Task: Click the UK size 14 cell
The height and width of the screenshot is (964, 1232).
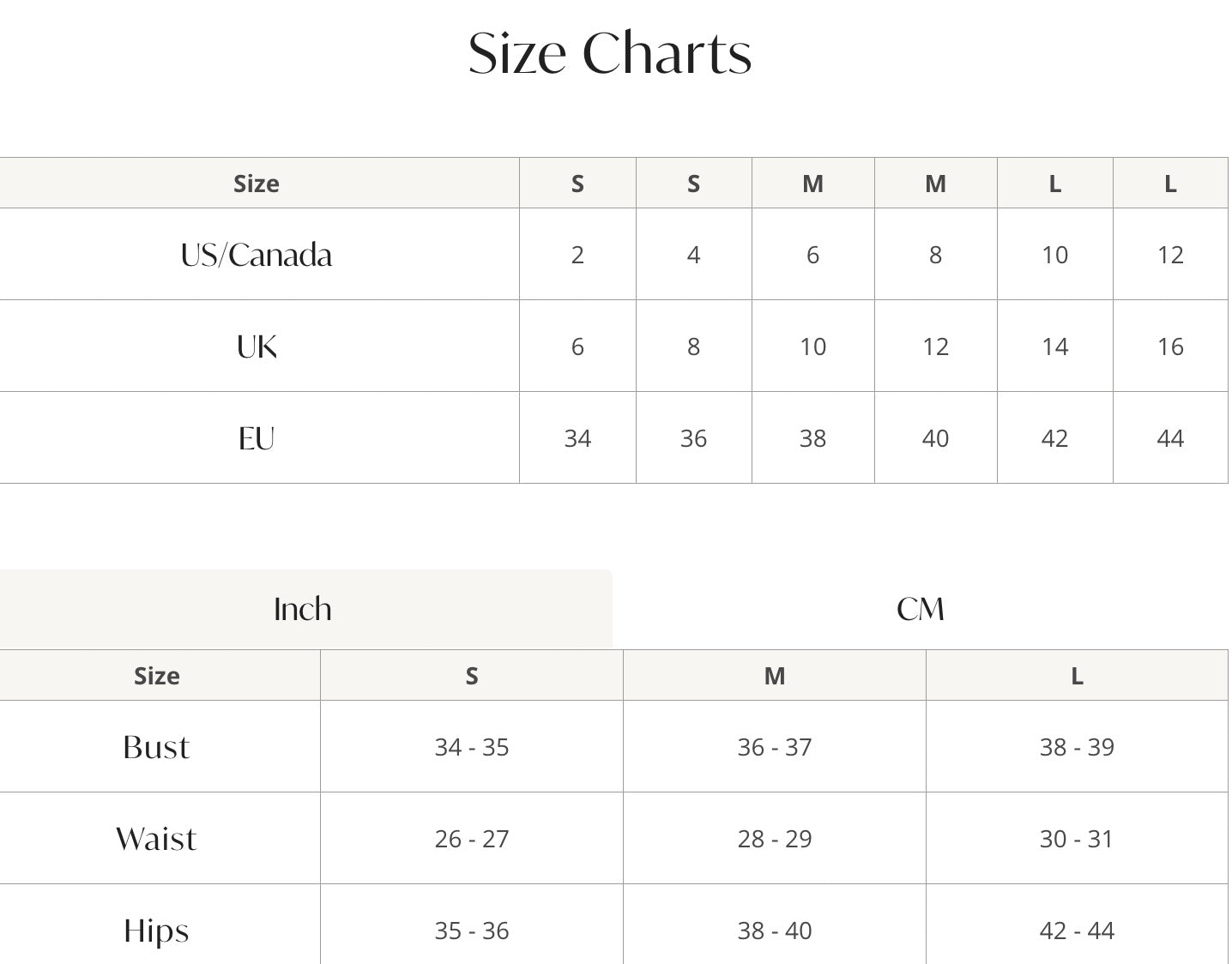Action: pos(1054,346)
